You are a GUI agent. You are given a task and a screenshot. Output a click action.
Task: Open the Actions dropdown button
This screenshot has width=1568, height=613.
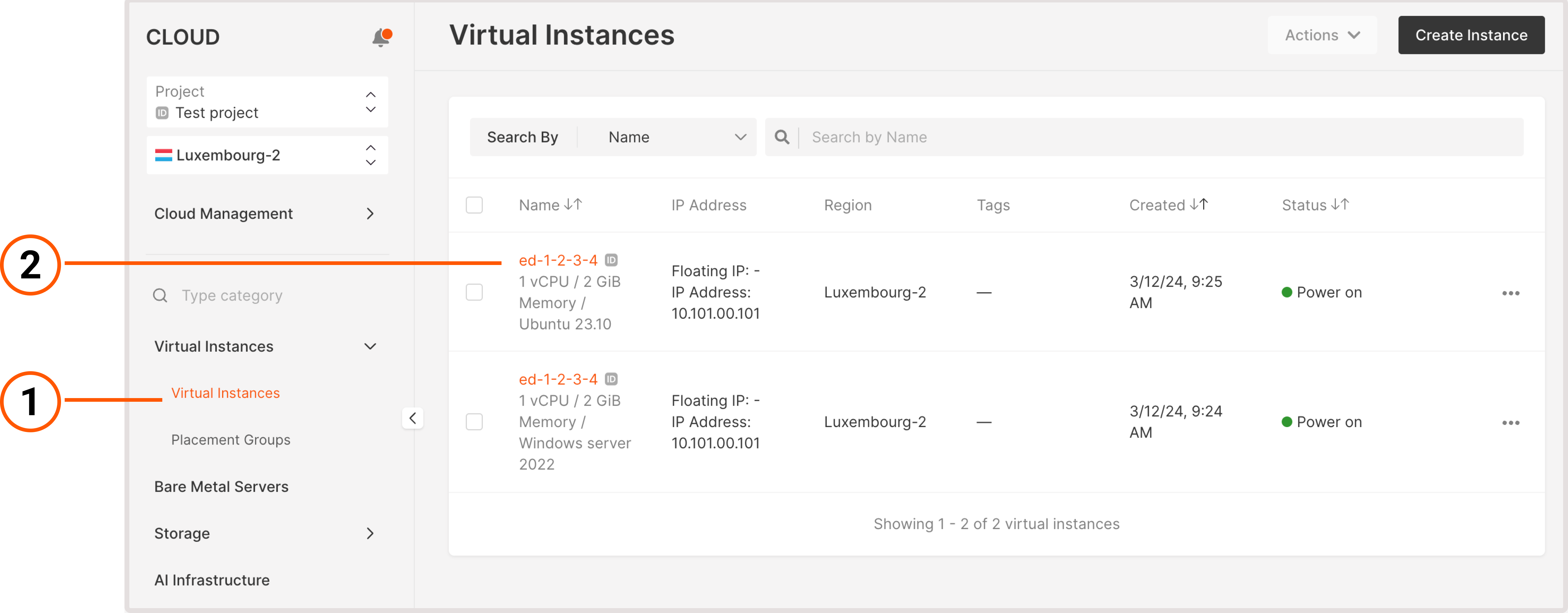click(x=1322, y=35)
